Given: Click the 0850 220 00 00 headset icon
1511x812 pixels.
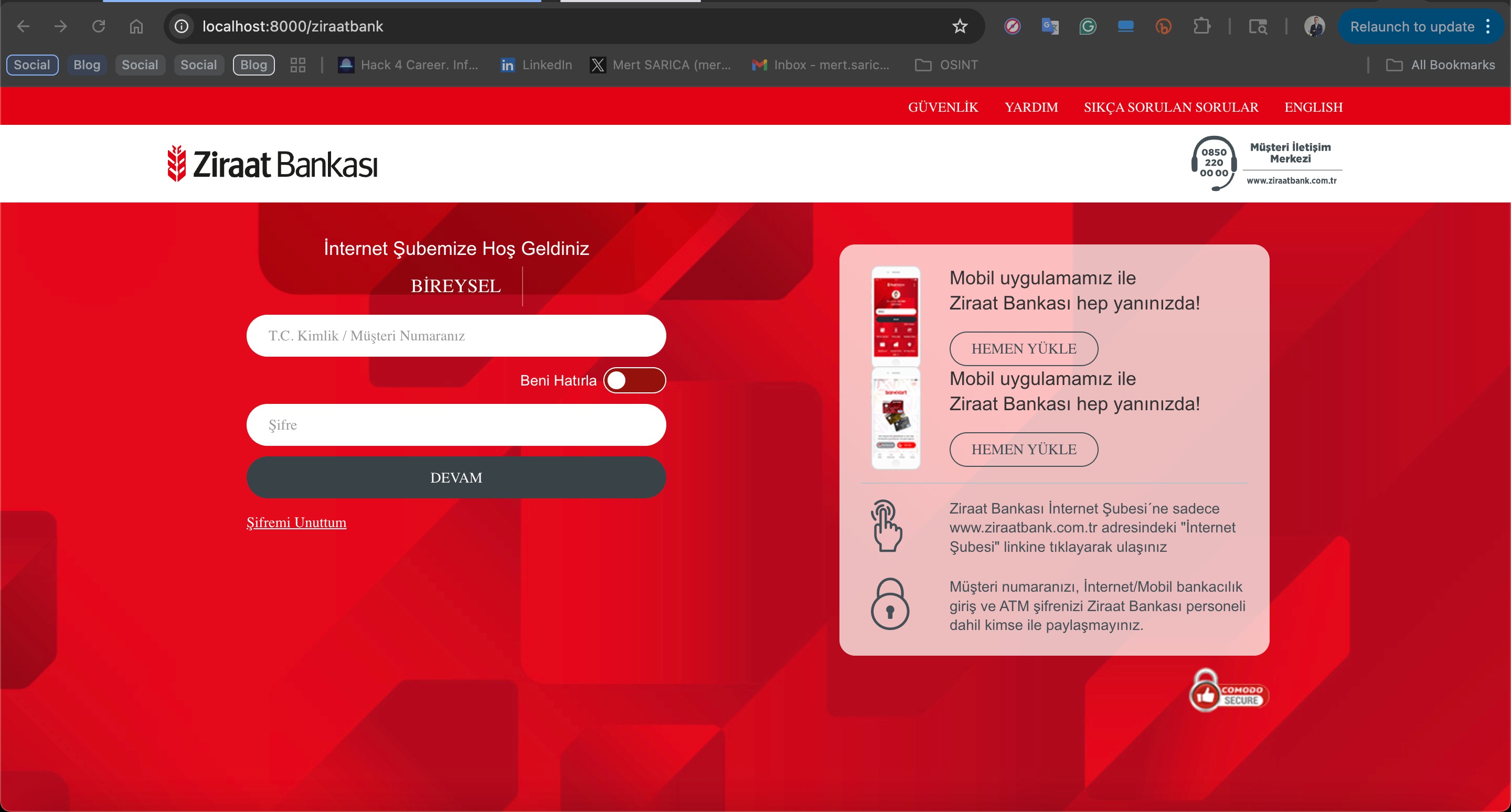Looking at the screenshot, I should tap(1213, 164).
